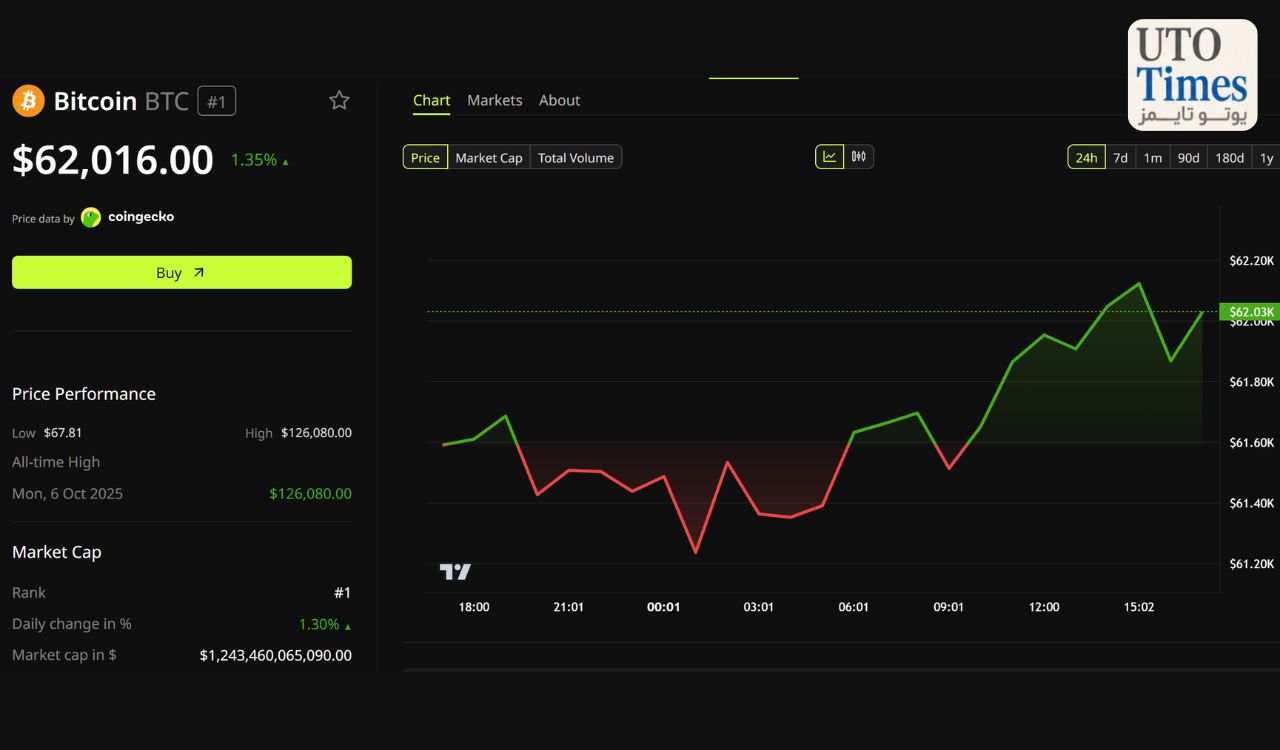Open the coingecko price data link
Image resolution: width=1280 pixels, height=750 pixels.
click(141, 217)
